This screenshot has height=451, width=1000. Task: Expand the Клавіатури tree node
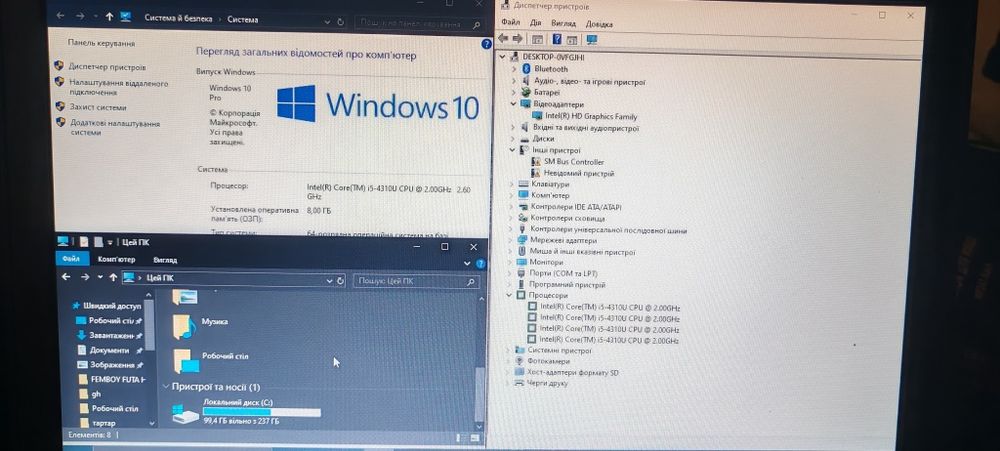coord(512,184)
